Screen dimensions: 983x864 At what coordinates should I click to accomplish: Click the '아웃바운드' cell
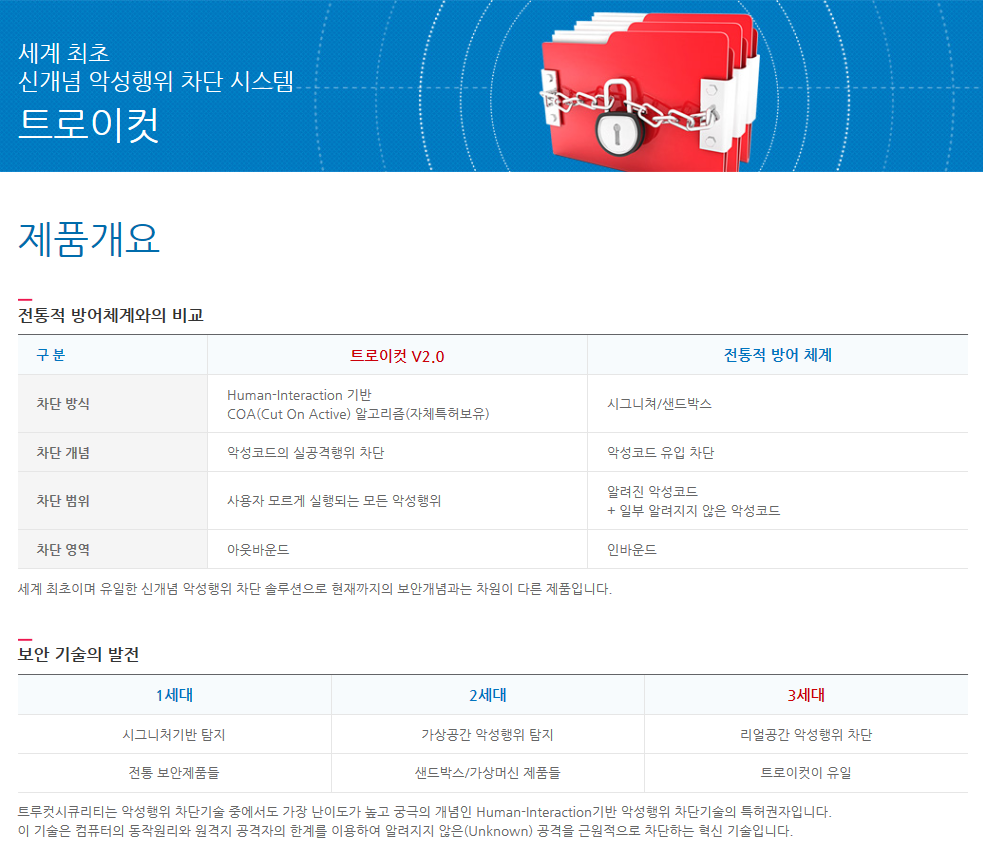258,550
